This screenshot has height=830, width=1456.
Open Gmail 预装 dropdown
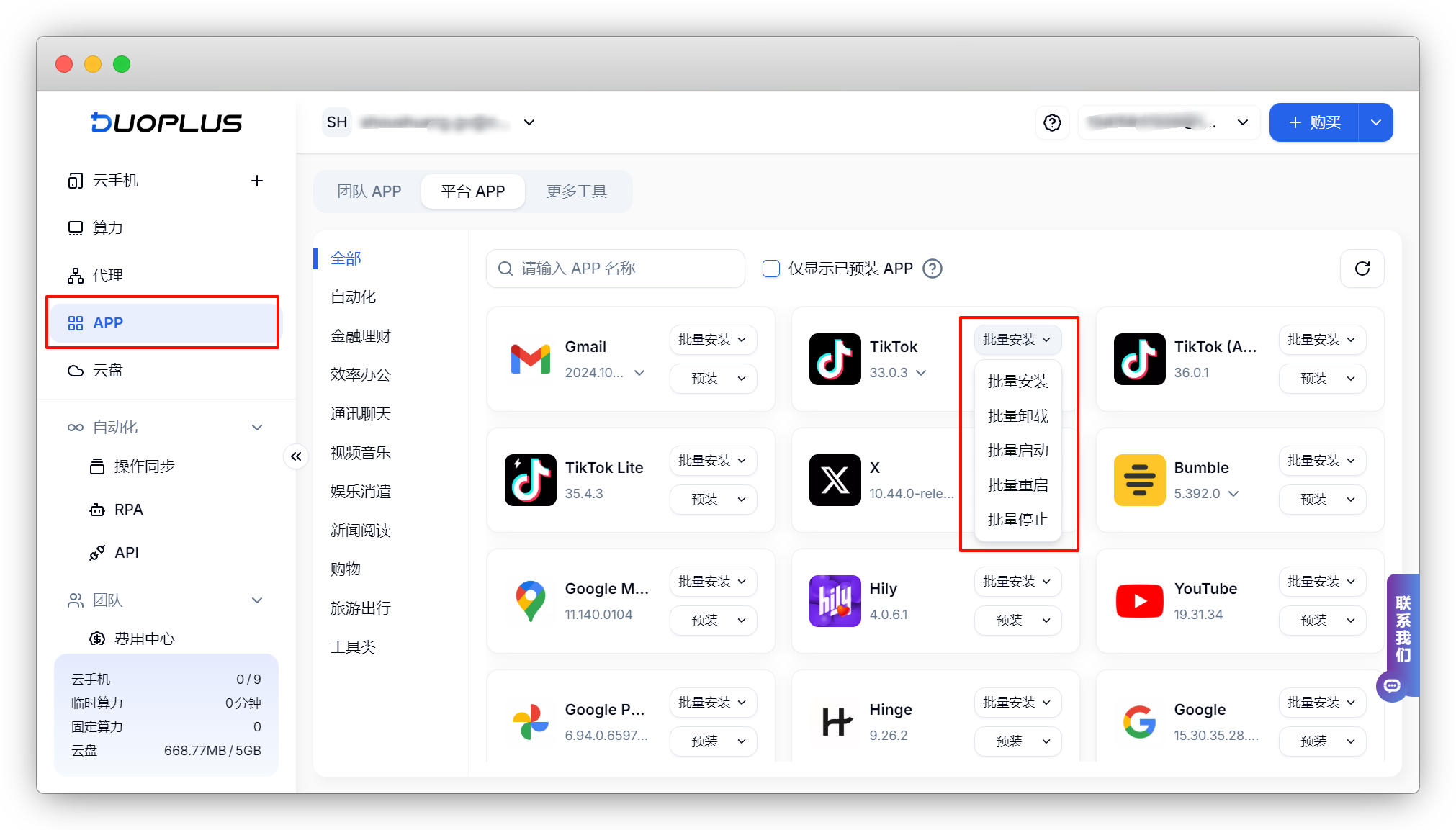[x=714, y=379]
